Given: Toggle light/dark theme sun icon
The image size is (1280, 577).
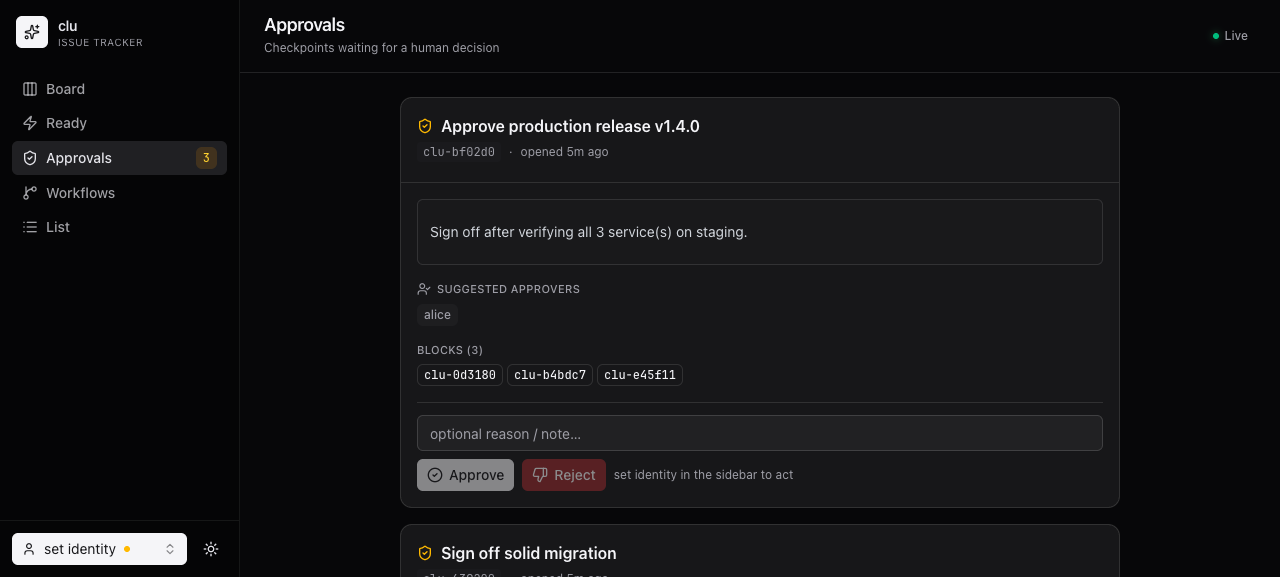Looking at the screenshot, I should 211,549.
